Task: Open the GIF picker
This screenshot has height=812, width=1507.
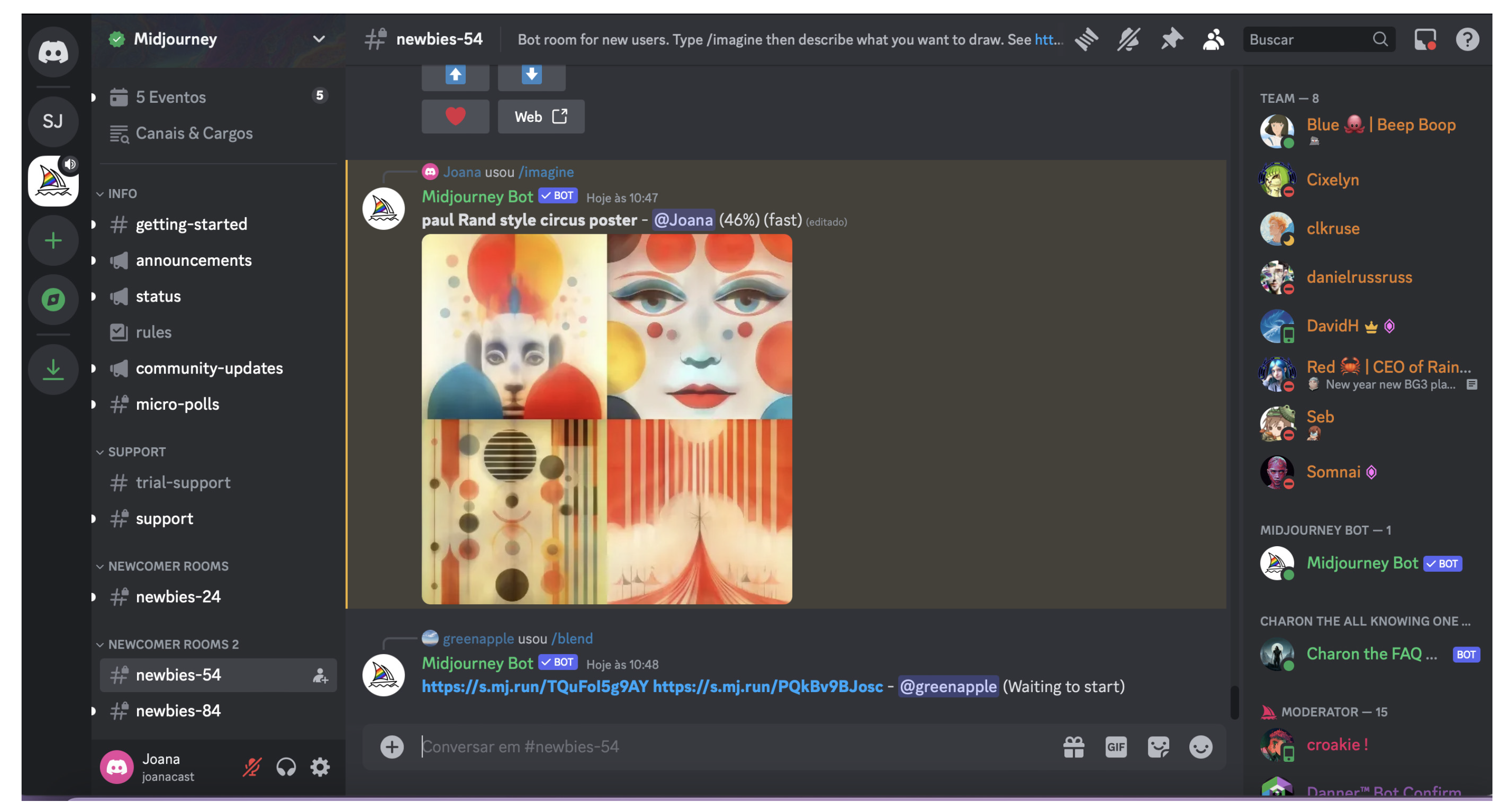Action: click(1116, 746)
